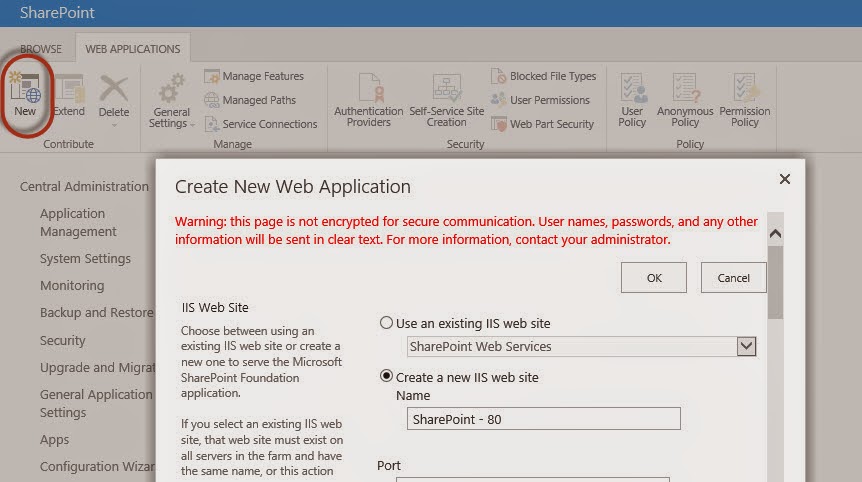Open Configuration Wizards link
The height and width of the screenshot is (482, 862).
coord(97,466)
